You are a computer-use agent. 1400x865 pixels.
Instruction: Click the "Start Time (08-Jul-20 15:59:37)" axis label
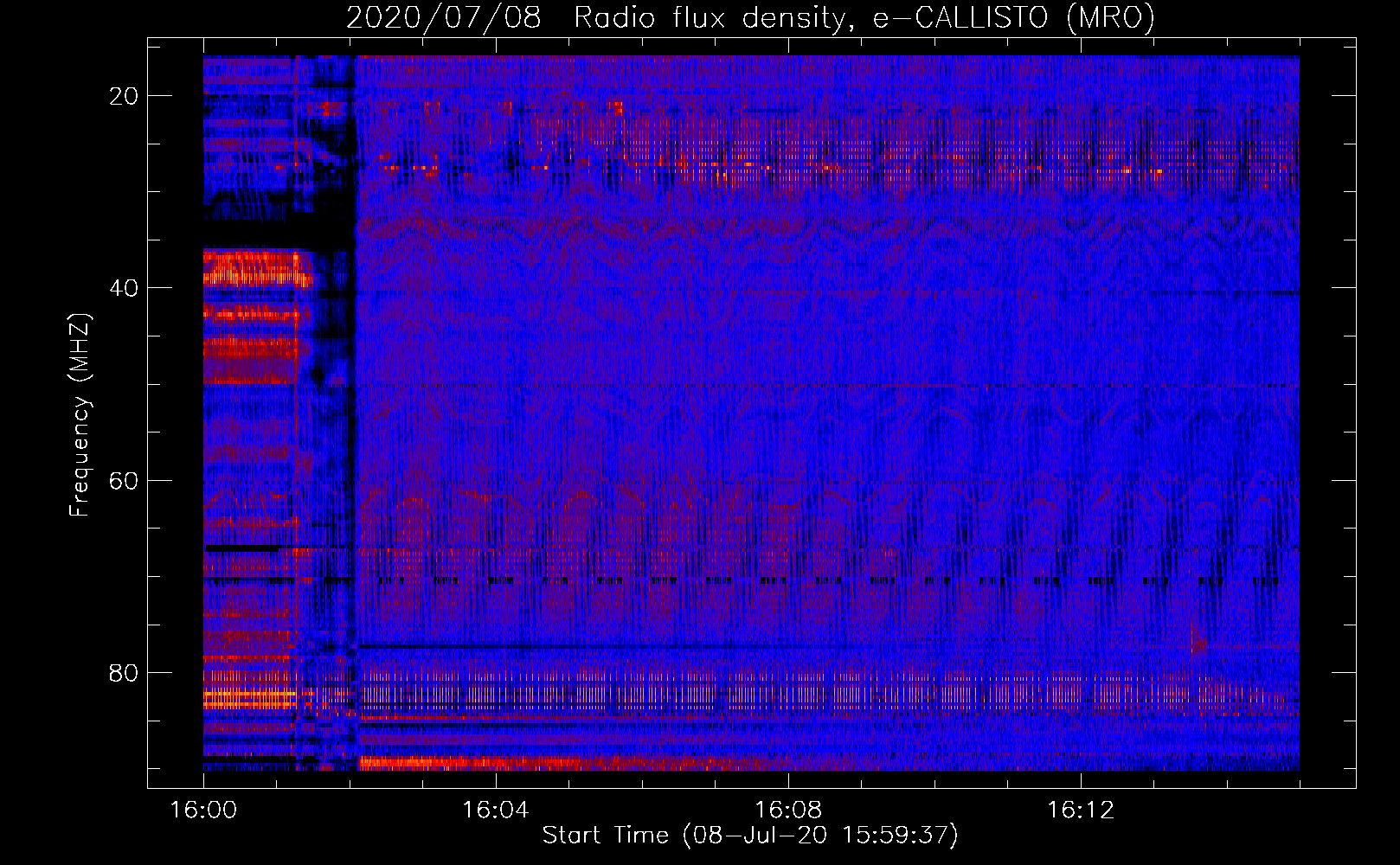pyautogui.click(x=750, y=836)
